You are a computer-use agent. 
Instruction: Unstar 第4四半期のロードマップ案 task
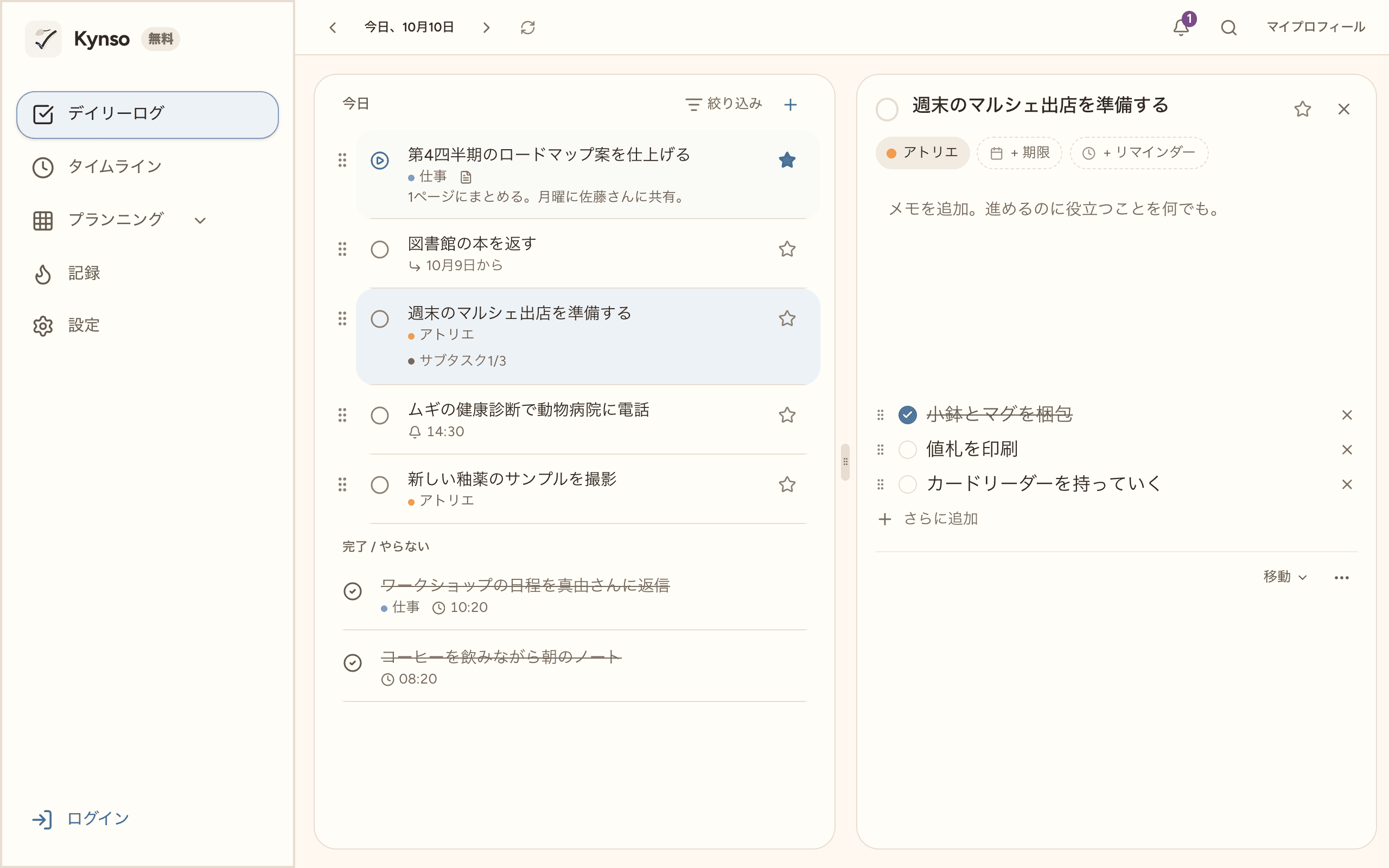click(x=787, y=160)
